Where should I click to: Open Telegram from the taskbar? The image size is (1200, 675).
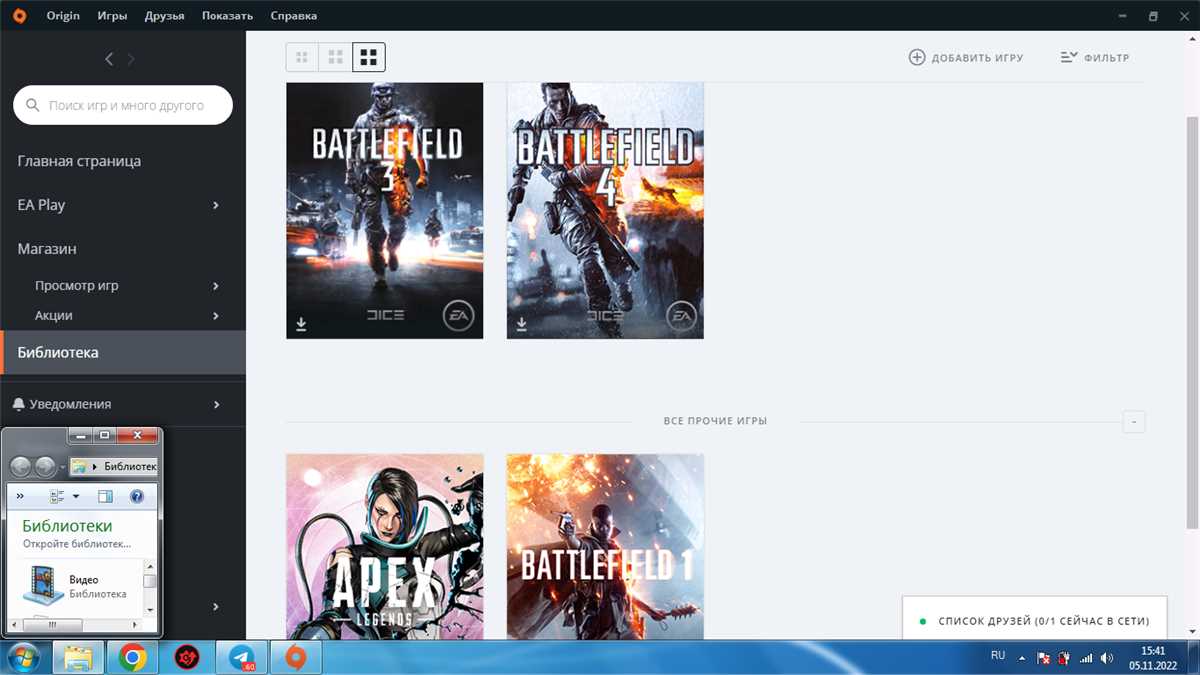click(240, 657)
